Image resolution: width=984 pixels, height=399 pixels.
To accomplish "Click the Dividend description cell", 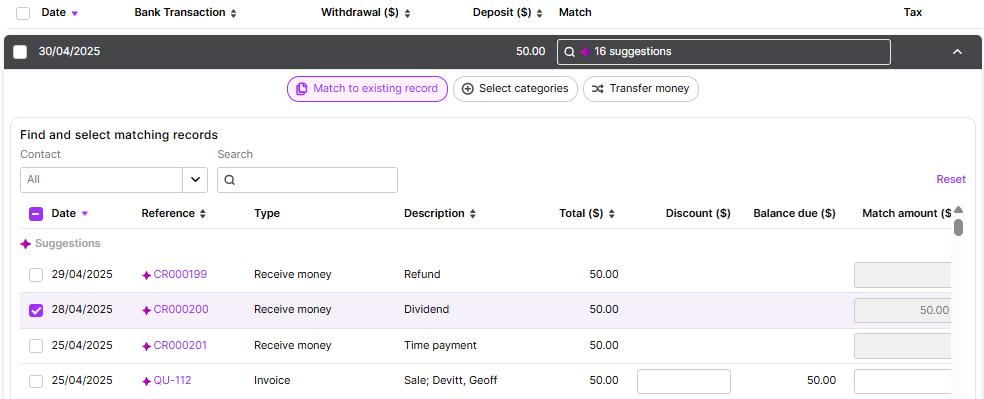I will pyautogui.click(x=427, y=309).
